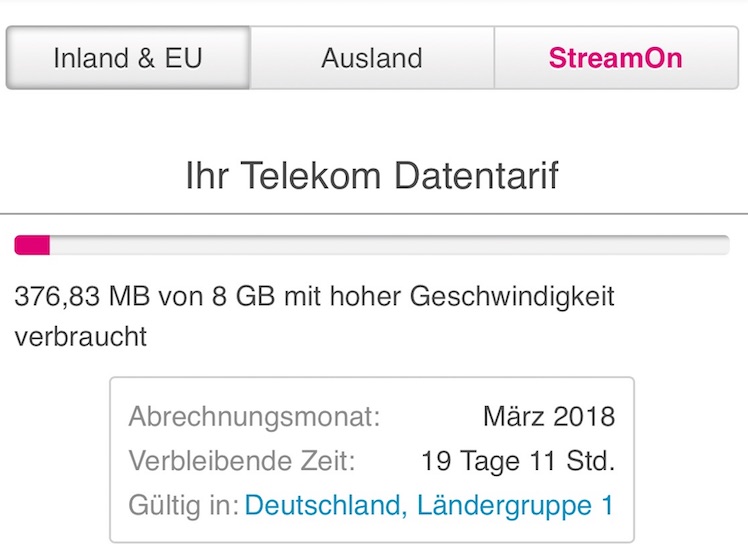Click the Ihr Telekom Datentarif heading

(372, 176)
